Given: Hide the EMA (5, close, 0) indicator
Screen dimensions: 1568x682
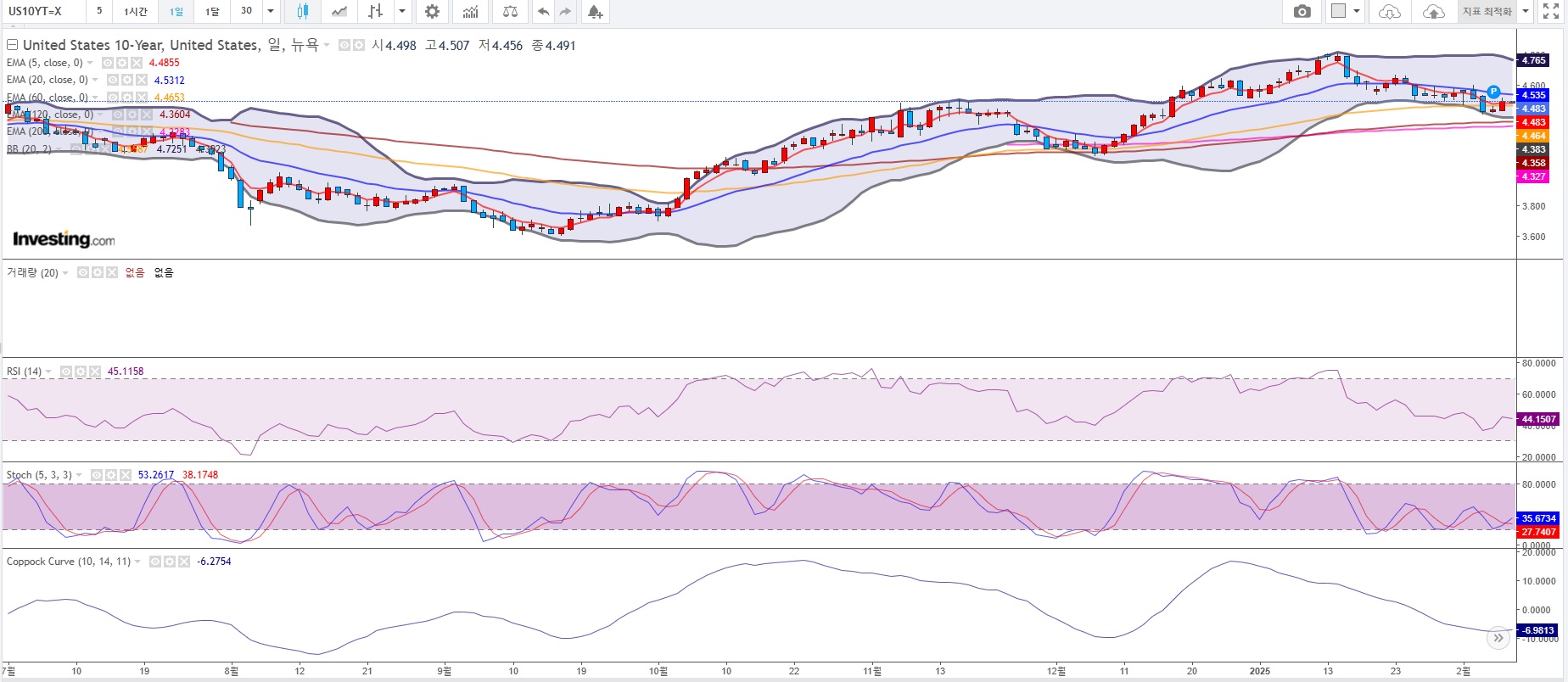Looking at the screenshot, I should (108, 63).
